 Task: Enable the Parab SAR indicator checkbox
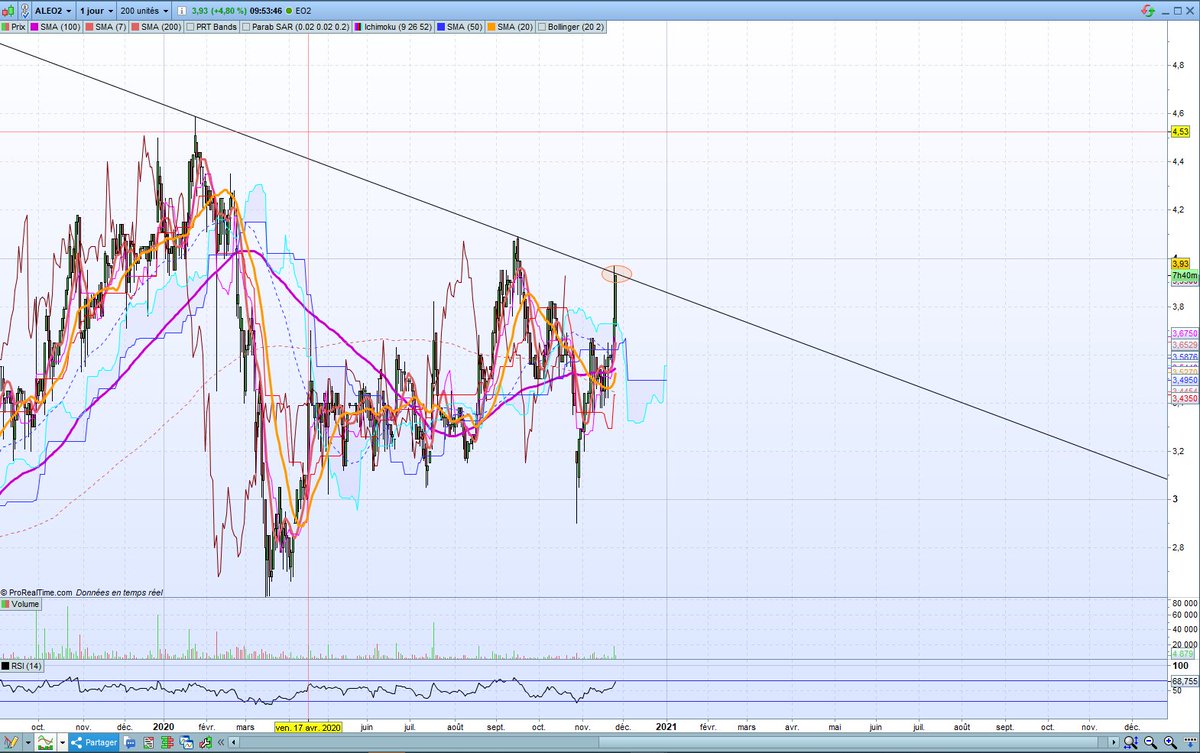click(x=246, y=27)
